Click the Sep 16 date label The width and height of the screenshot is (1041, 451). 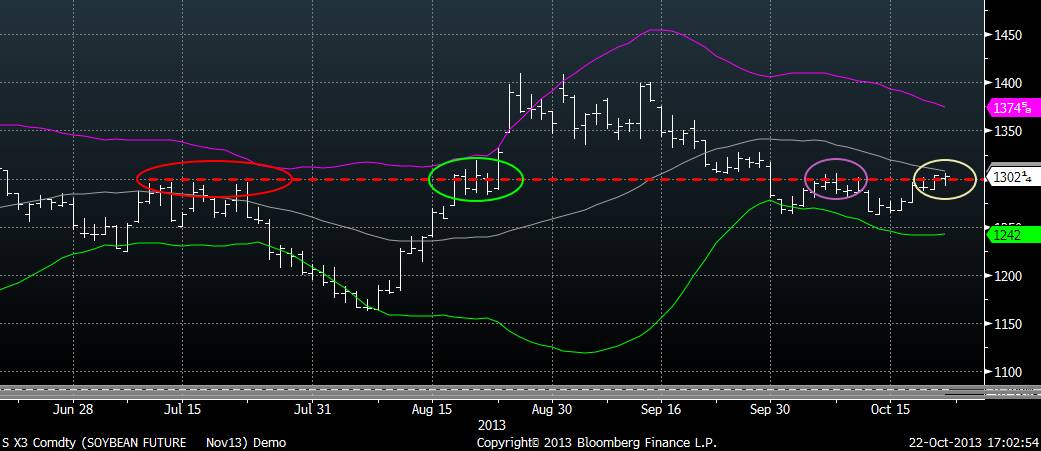click(x=661, y=409)
